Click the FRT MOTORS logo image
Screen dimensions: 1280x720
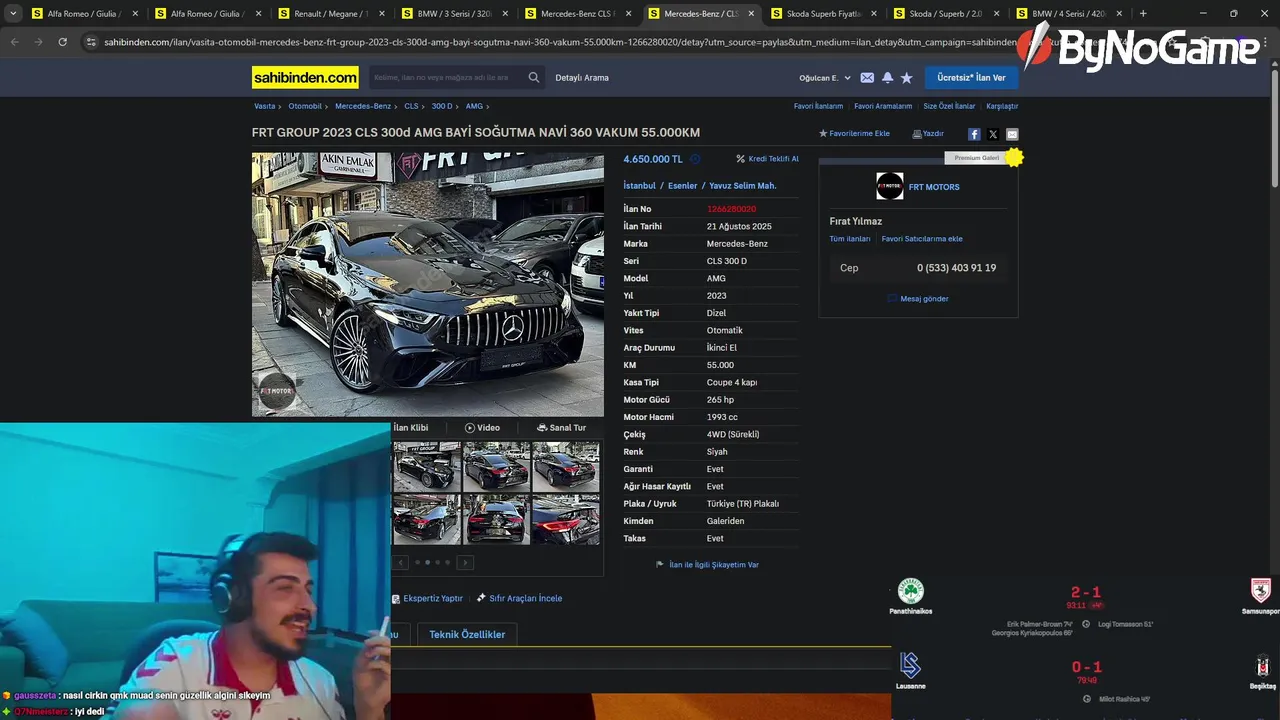889,186
